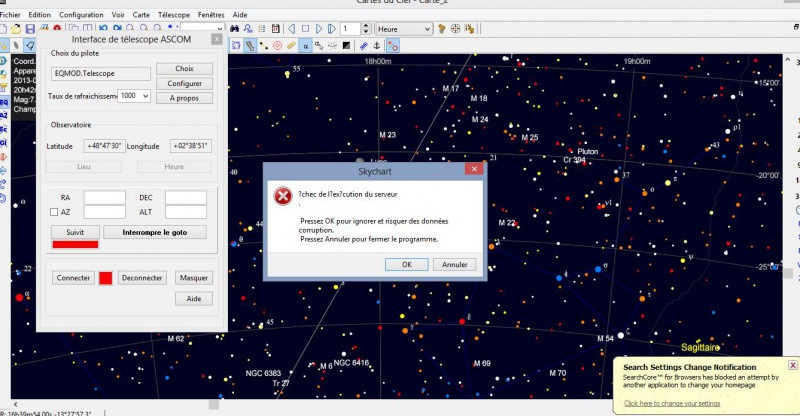Viewport: 800px width, 416px height.
Task: Save the chart with the floppy disk icon
Action: 30,29
